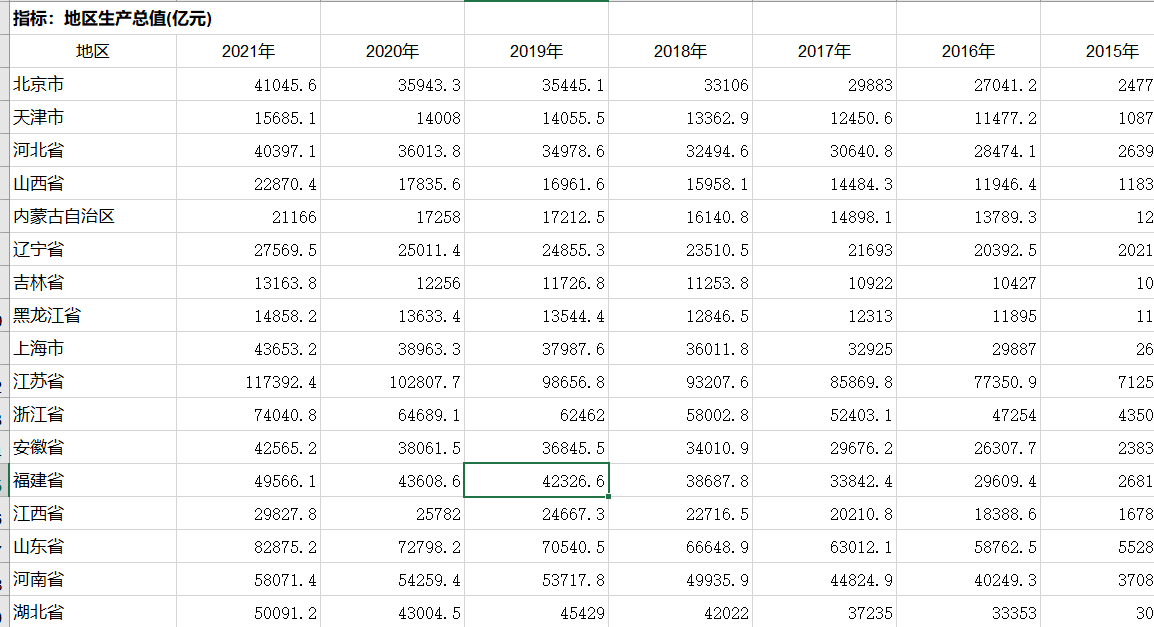Image resolution: width=1154 pixels, height=627 pixels.
Task: Select Beijing 2020 value 35943.3
Action: [392, 85]
